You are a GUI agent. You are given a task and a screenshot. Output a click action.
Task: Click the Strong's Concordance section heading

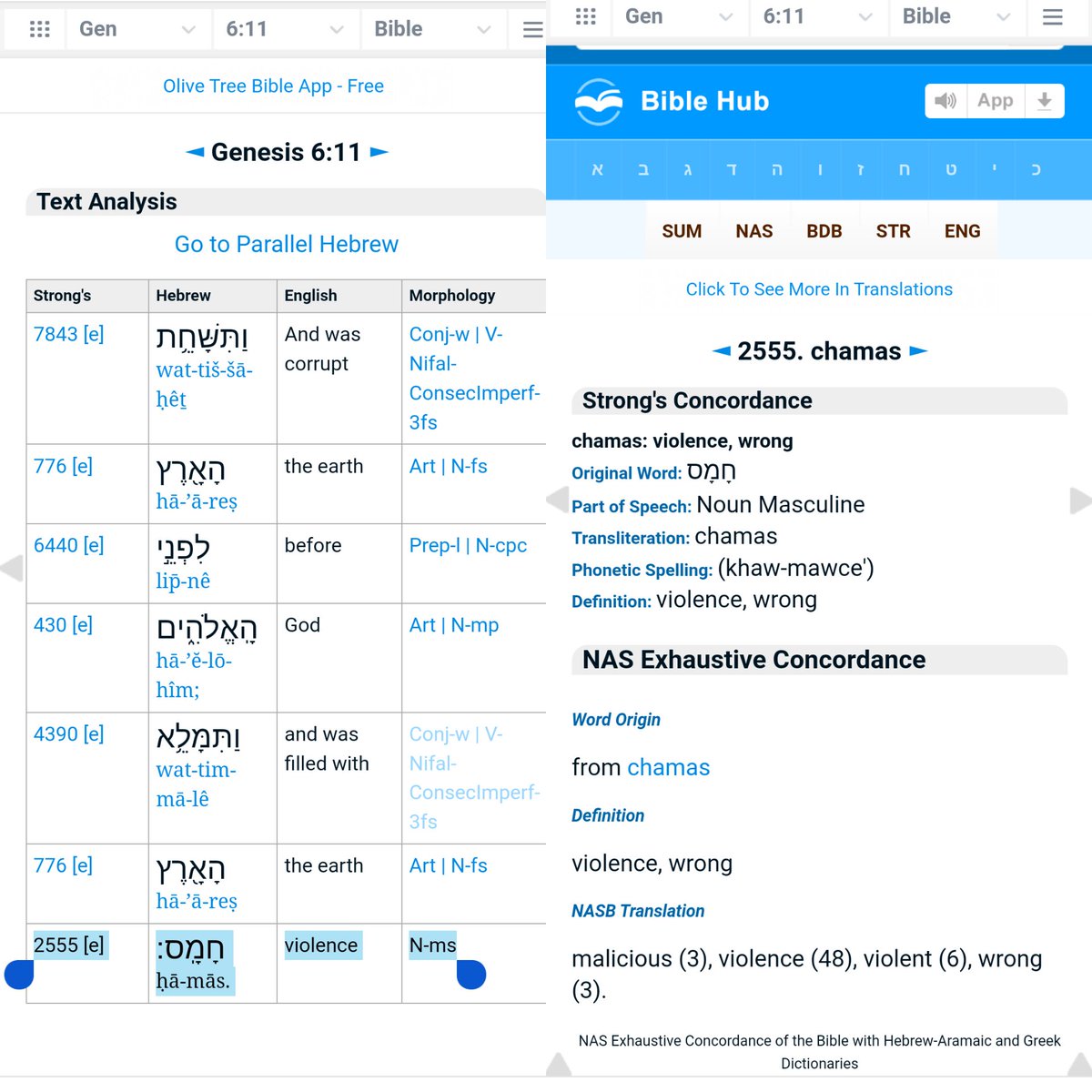(x=697, y=400)
